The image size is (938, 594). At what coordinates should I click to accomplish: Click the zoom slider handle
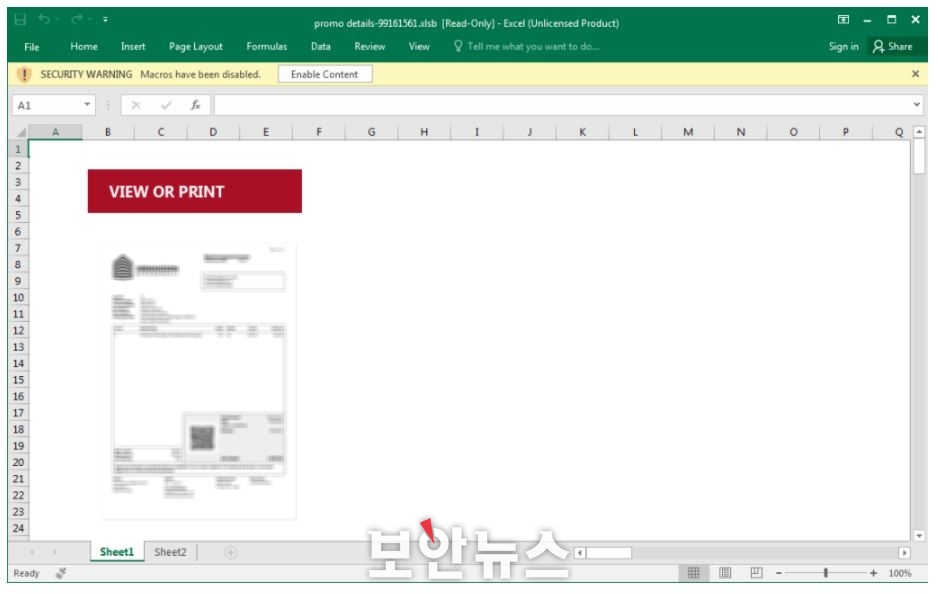pos(827,574)
